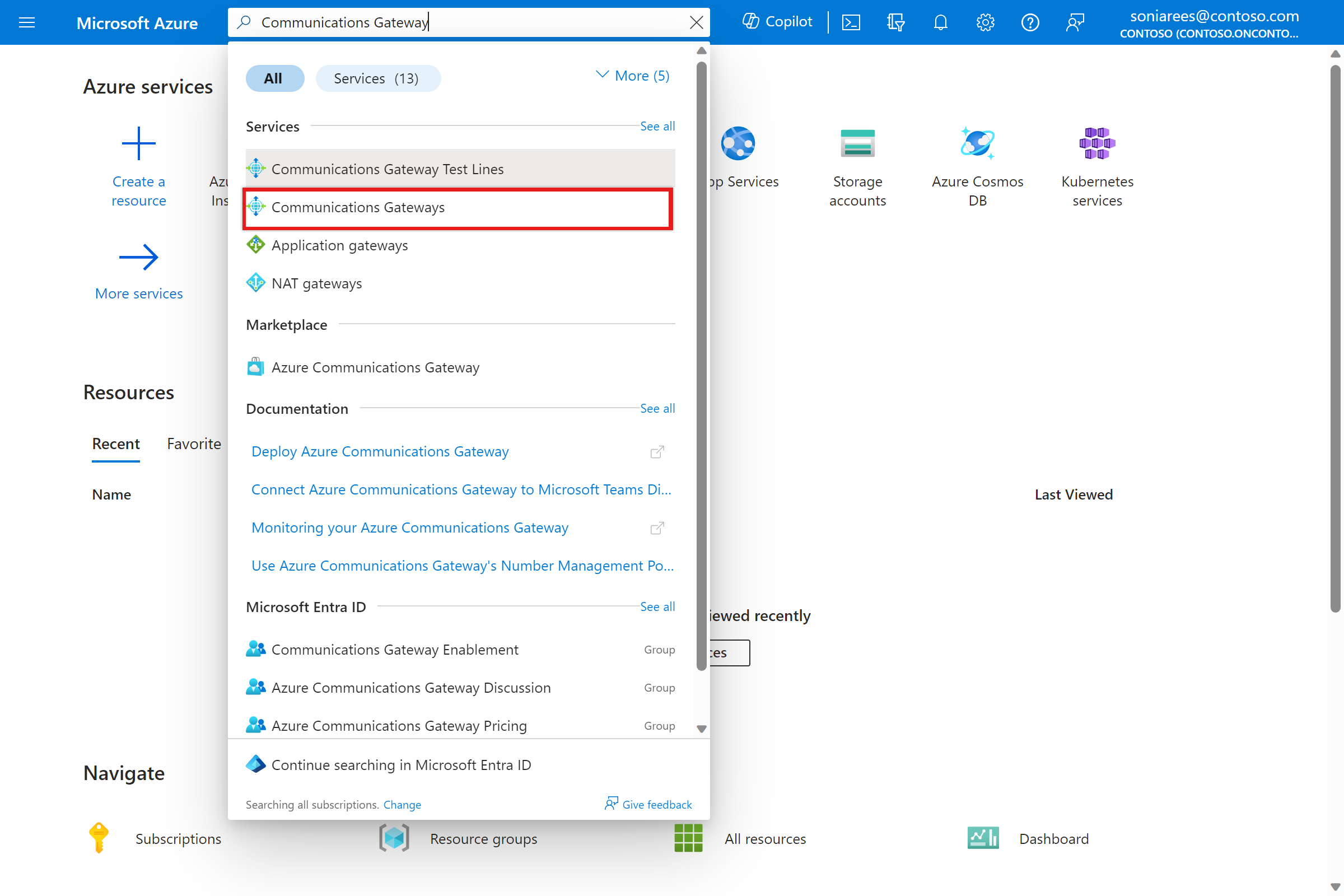Expand Microsoft Entra ID See all results
Image resolution: width=1344 pixels, height=896 pixels.
(657, 605)
